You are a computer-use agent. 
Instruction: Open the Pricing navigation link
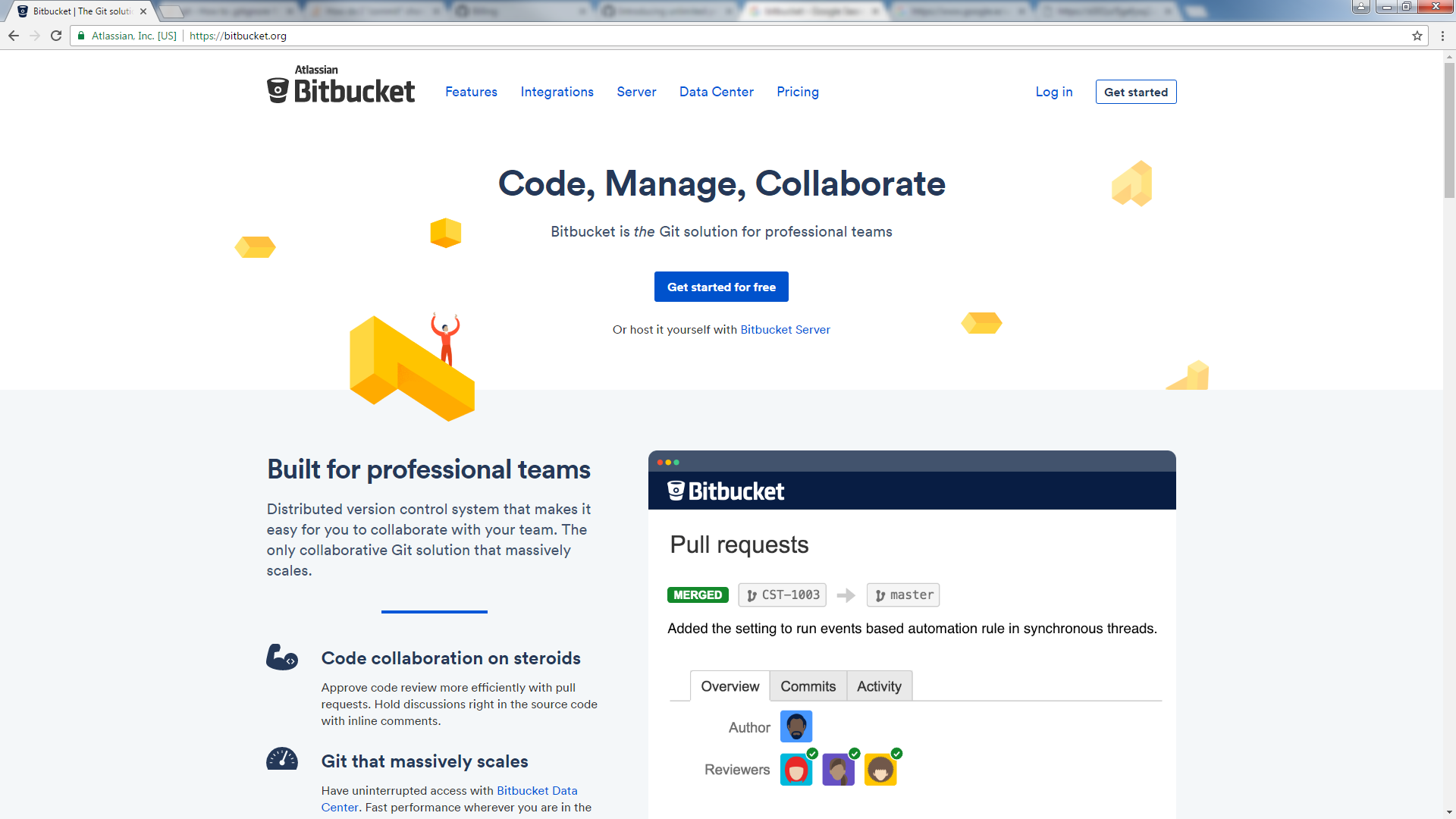(797, 92)
